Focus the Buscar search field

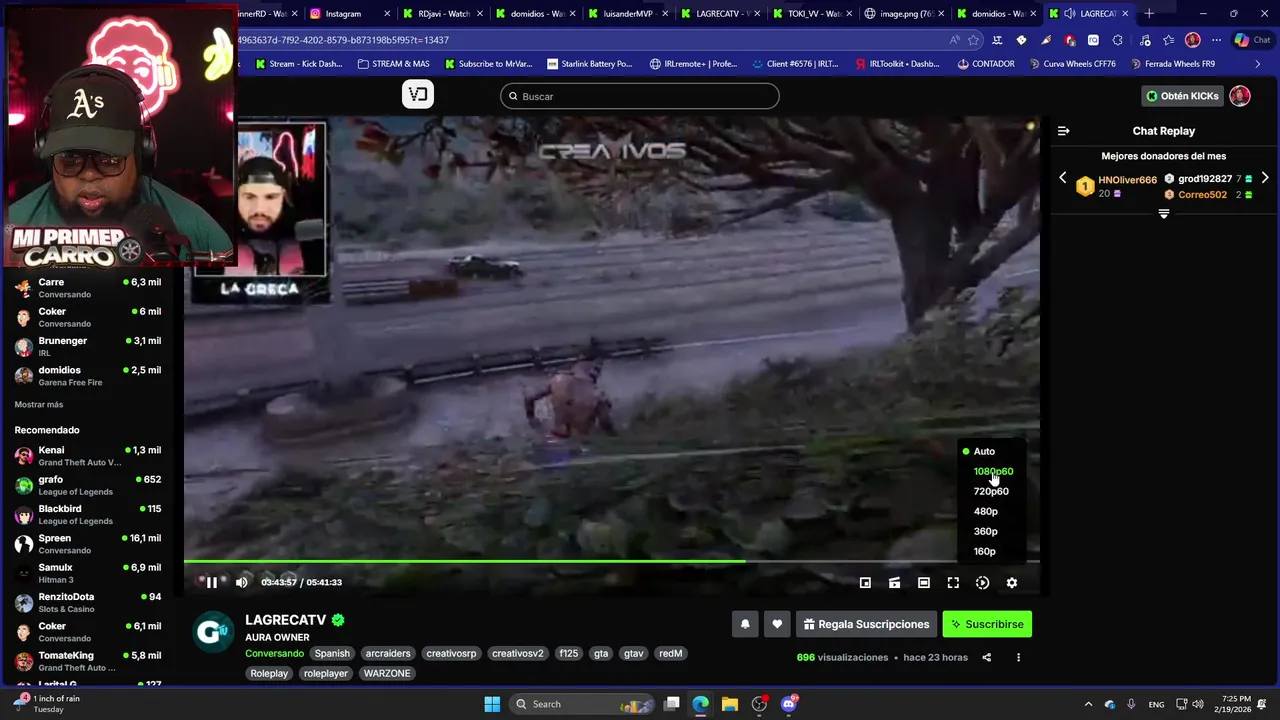pyautogui.click(x=640, y=96)
